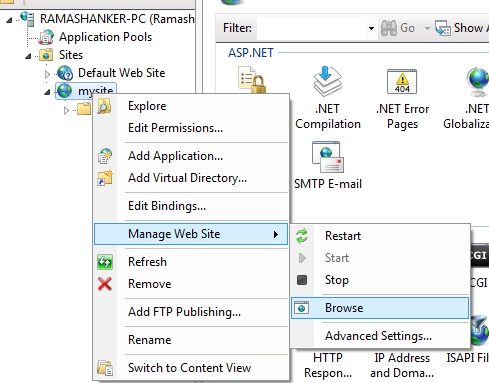Image resolution: width=489 pixels, height=383 pixels.
Task: Collapse the RAMASHANKER-PC server node
Action: point(9,20)
